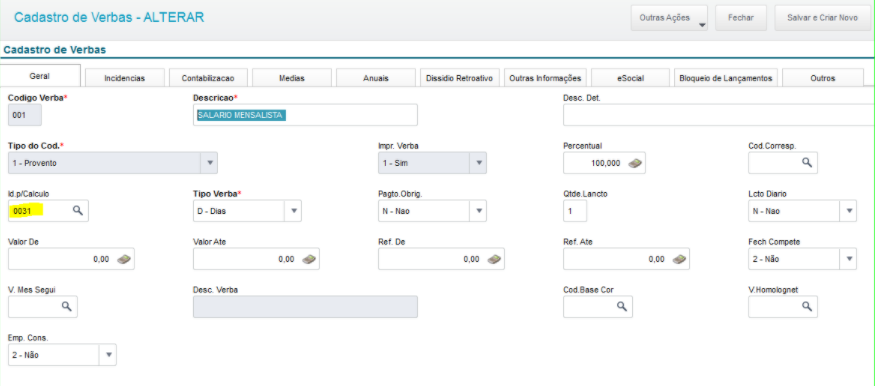This screenshot has height=386, width=875.
Task: Click the Ref. Ate amount field
Action: tap(626, 259)
